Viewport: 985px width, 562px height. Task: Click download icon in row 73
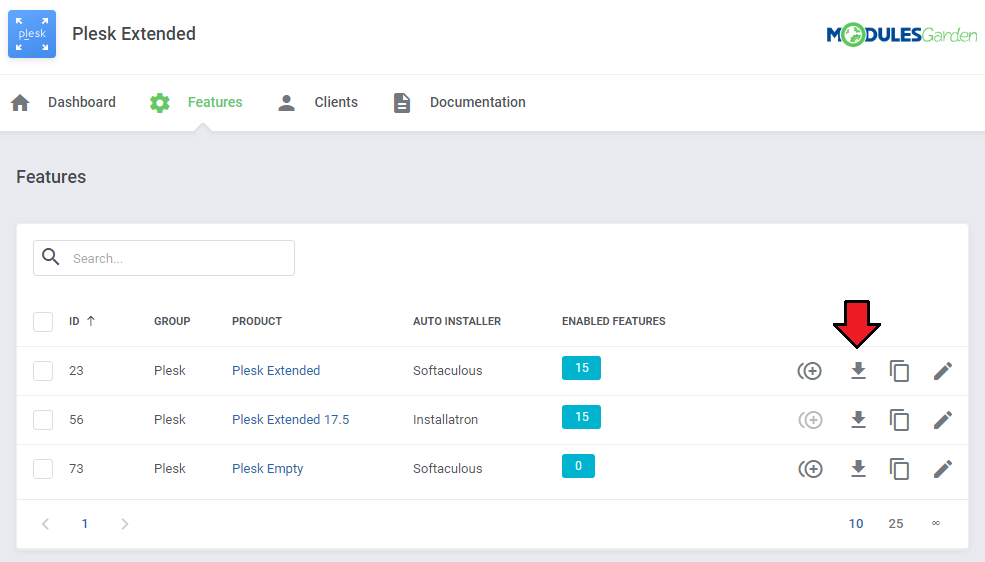pos(858,468)
